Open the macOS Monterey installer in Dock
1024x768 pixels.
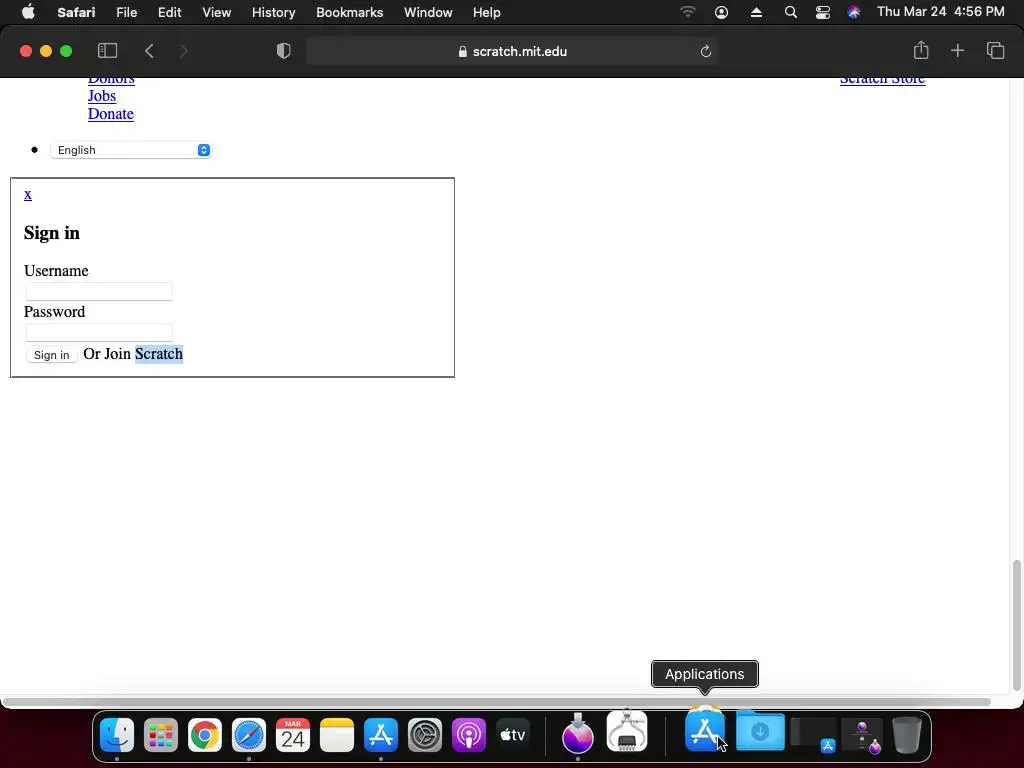(578, 734)
